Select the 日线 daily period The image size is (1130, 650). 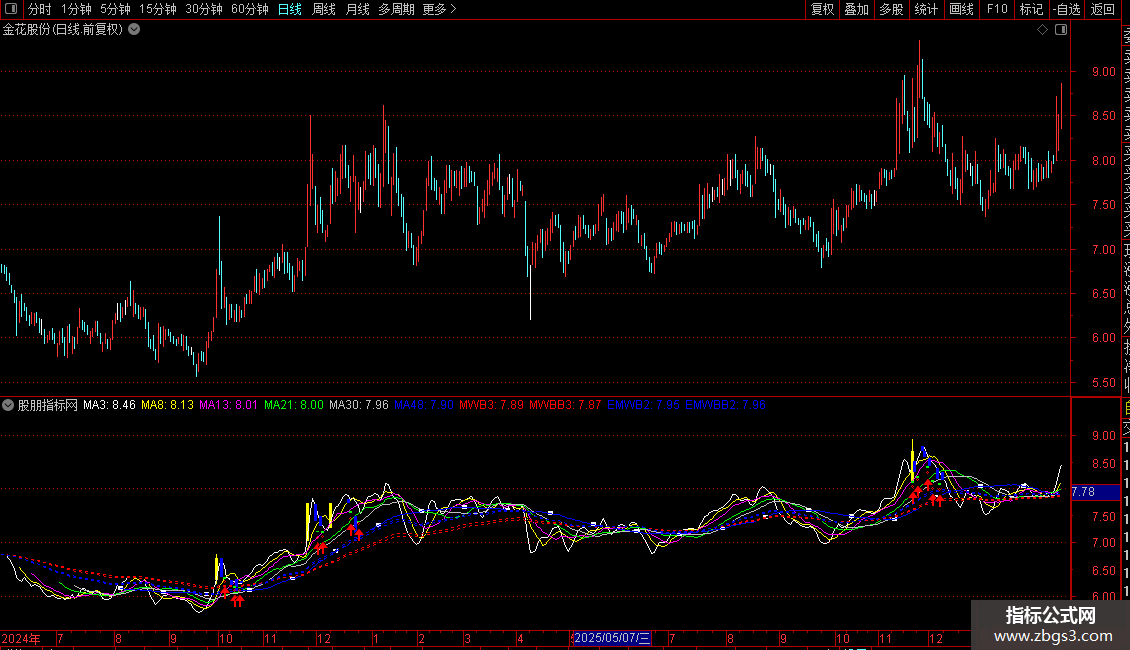290,9
